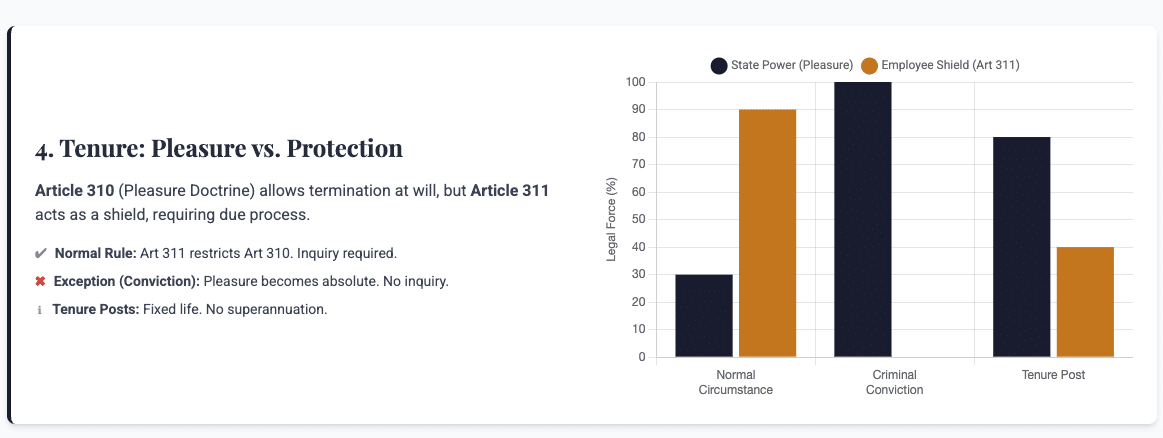Screen dimensions: 1163x438
Task: Click the navy State Power bar for Tenure Post
Action: 1021,247
